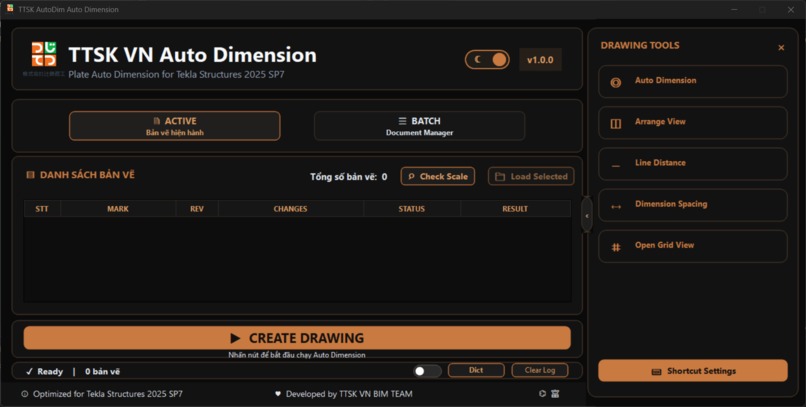The height and width of the screenshot is (407, 806).
Task: Collapse the Drawing Tools side panel handle
Action: pos(587,216)
